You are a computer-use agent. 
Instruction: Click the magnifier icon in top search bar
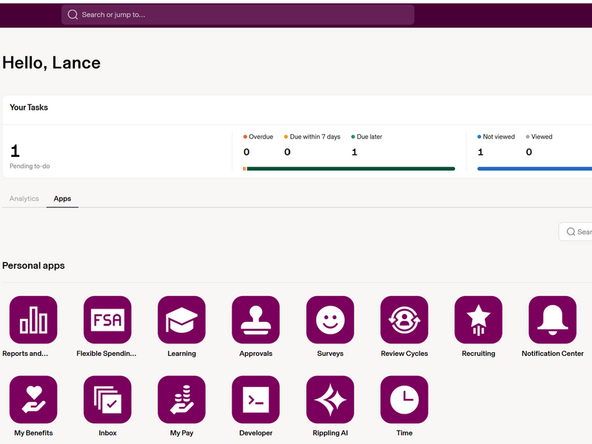(x=72, y=15)
